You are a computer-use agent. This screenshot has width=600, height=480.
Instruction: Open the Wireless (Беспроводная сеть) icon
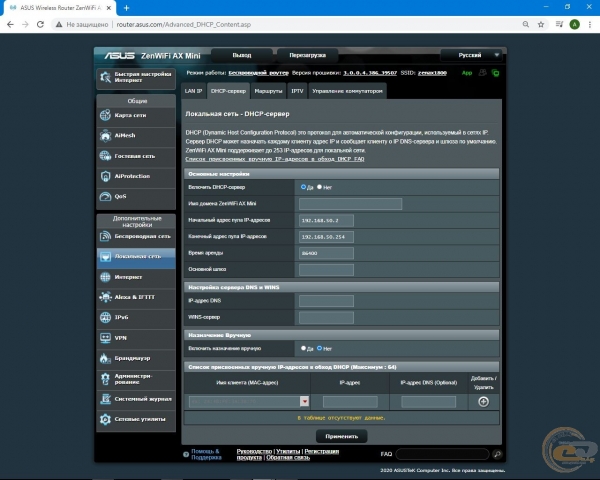point(105,236)
